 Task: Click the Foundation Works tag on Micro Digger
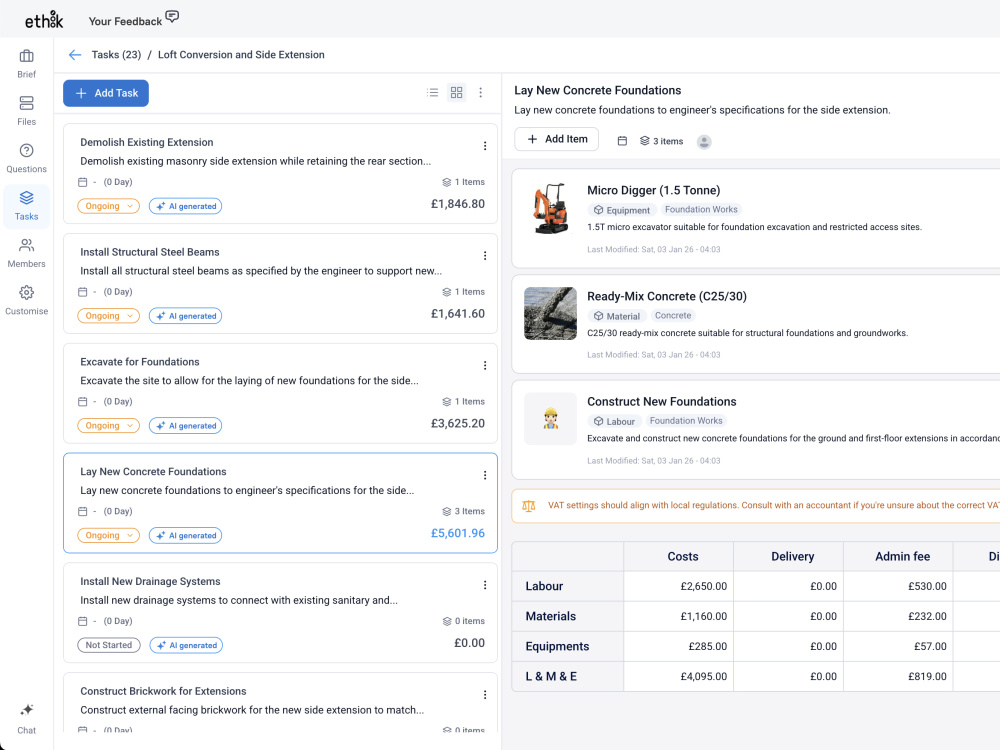pos(701,209)
